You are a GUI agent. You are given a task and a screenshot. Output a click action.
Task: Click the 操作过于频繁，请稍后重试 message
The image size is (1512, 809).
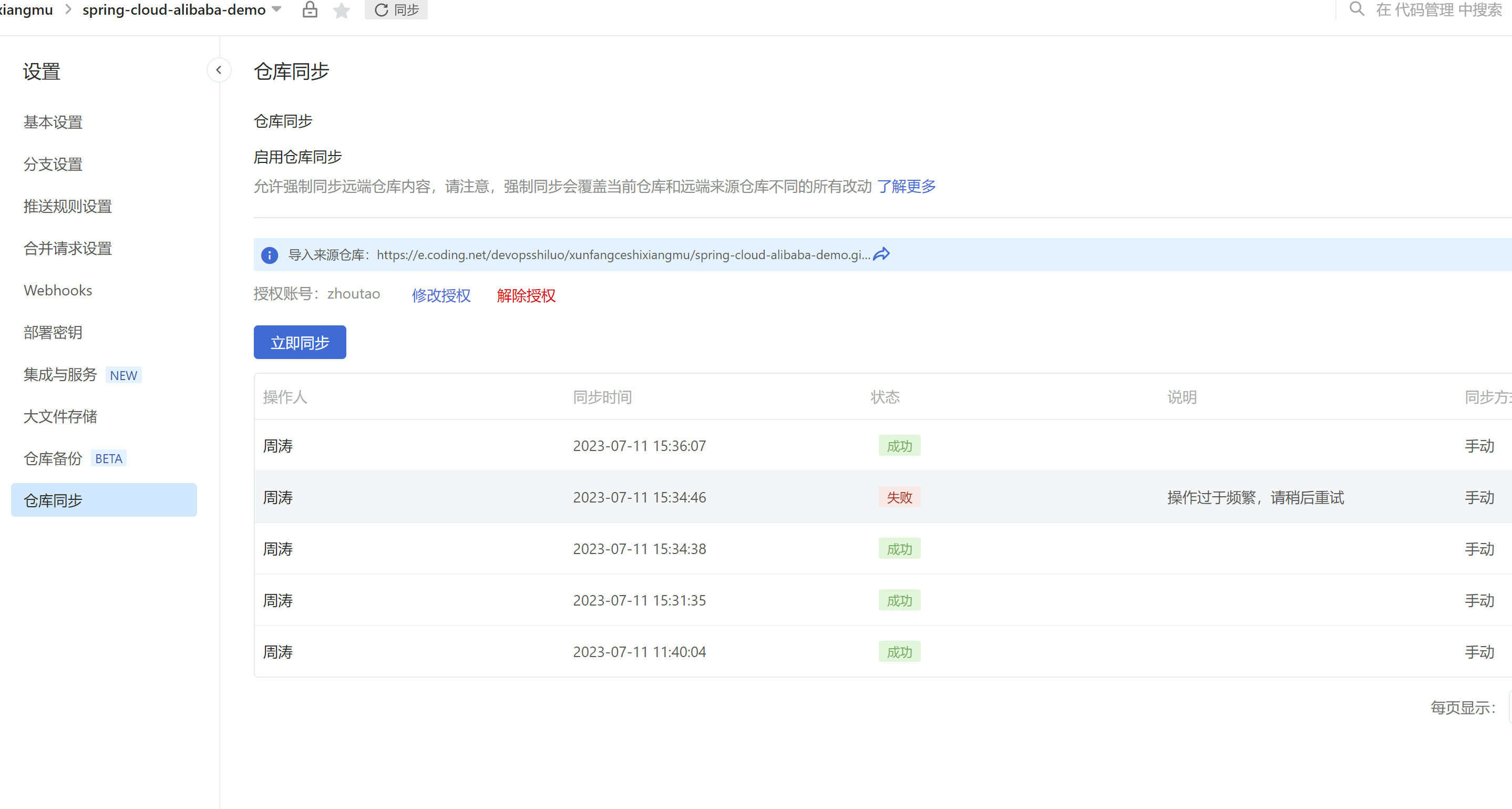(1256, 497)
